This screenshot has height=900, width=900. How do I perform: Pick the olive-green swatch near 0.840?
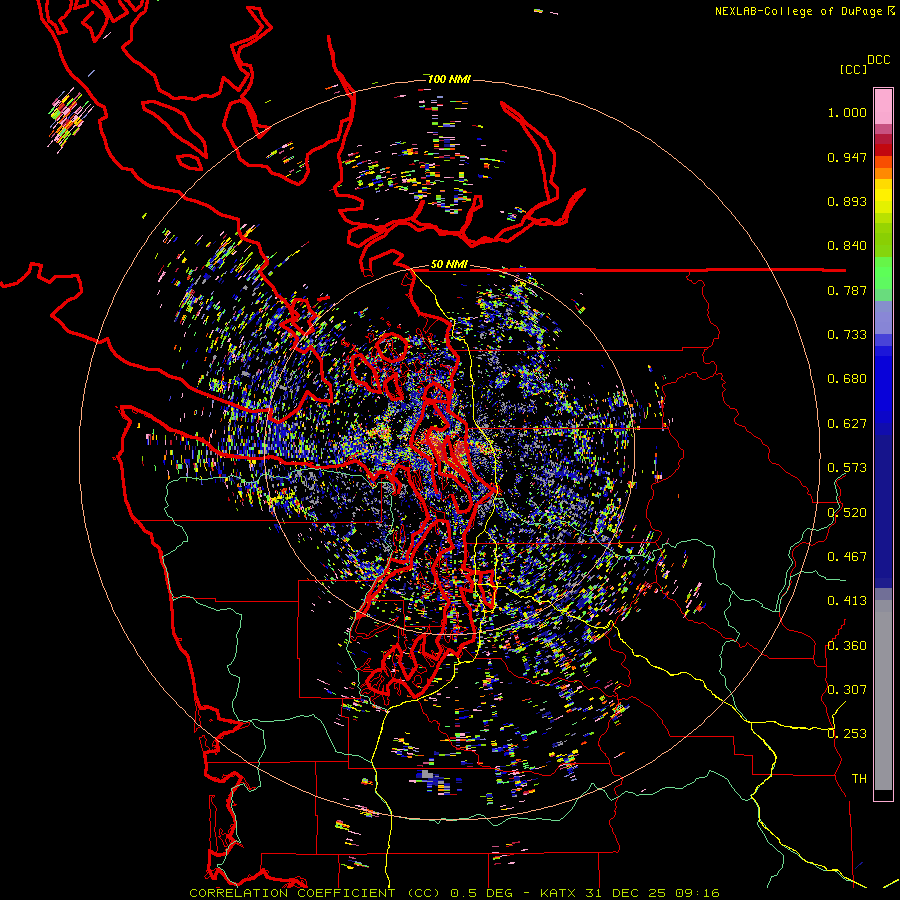click(x=883, y=240)
